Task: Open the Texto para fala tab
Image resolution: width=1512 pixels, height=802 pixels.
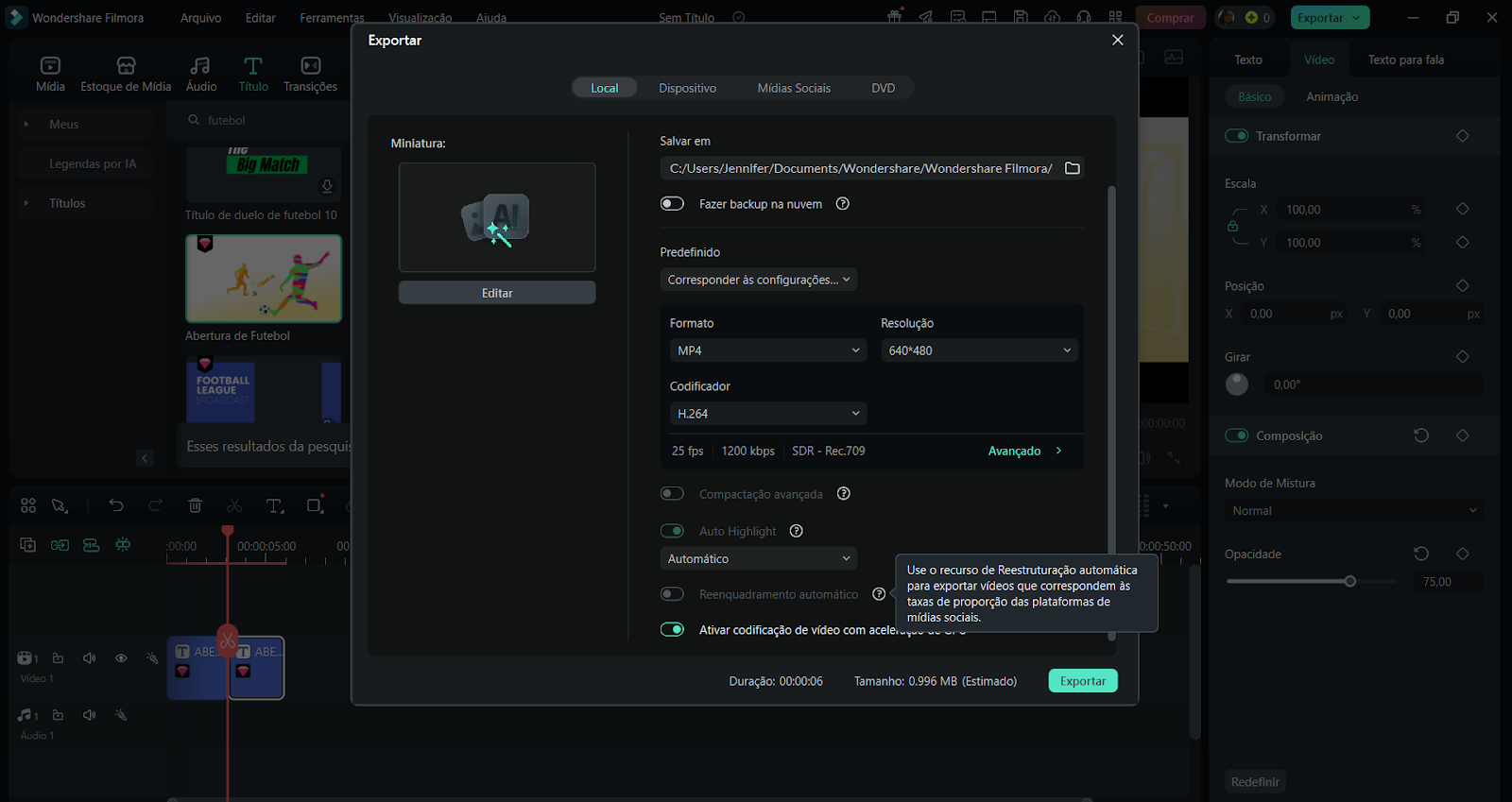Action: tap(1405, 60)
